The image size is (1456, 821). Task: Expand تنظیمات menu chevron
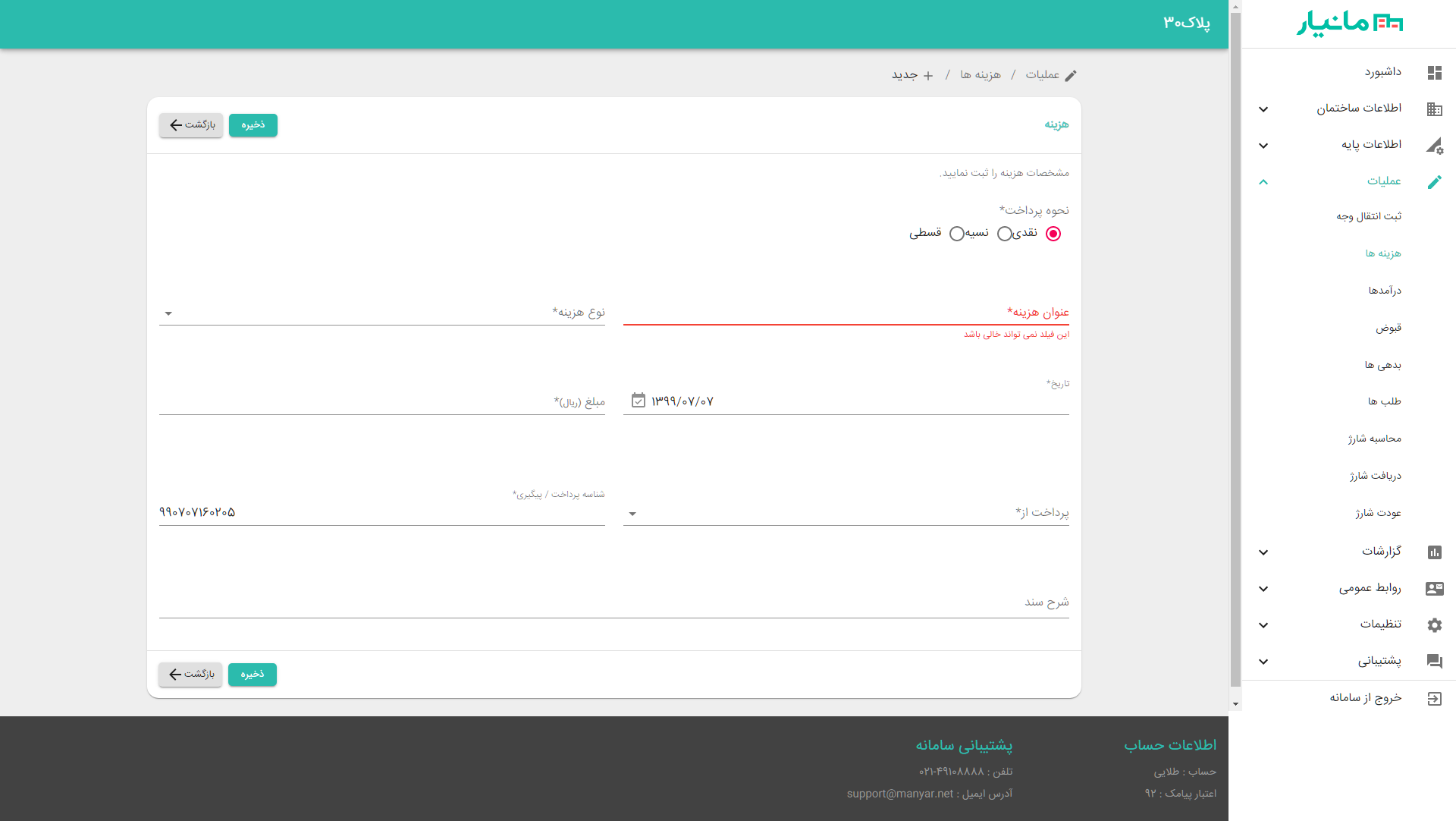[1263, 625]
